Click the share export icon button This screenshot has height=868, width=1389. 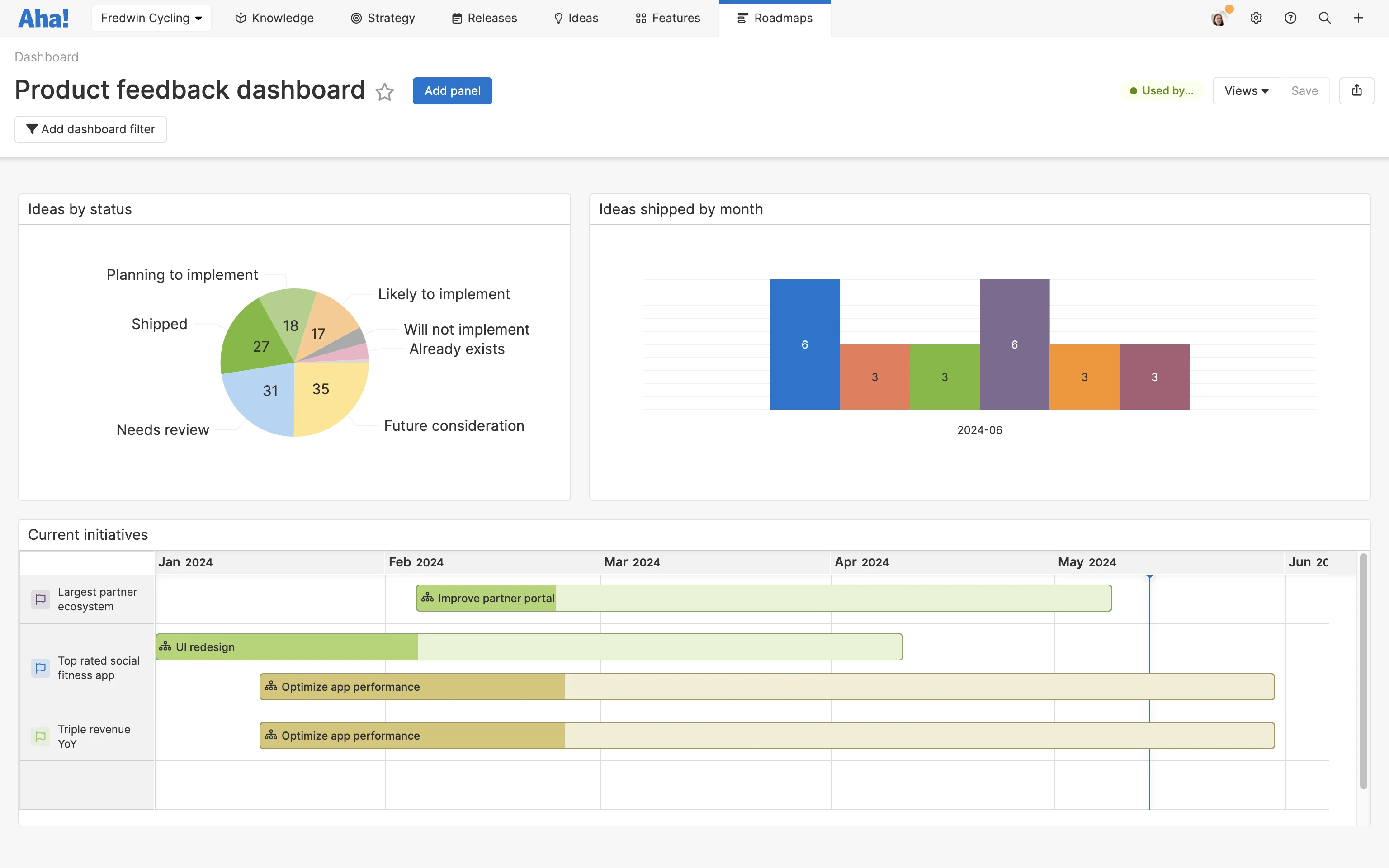(1356, 91)
